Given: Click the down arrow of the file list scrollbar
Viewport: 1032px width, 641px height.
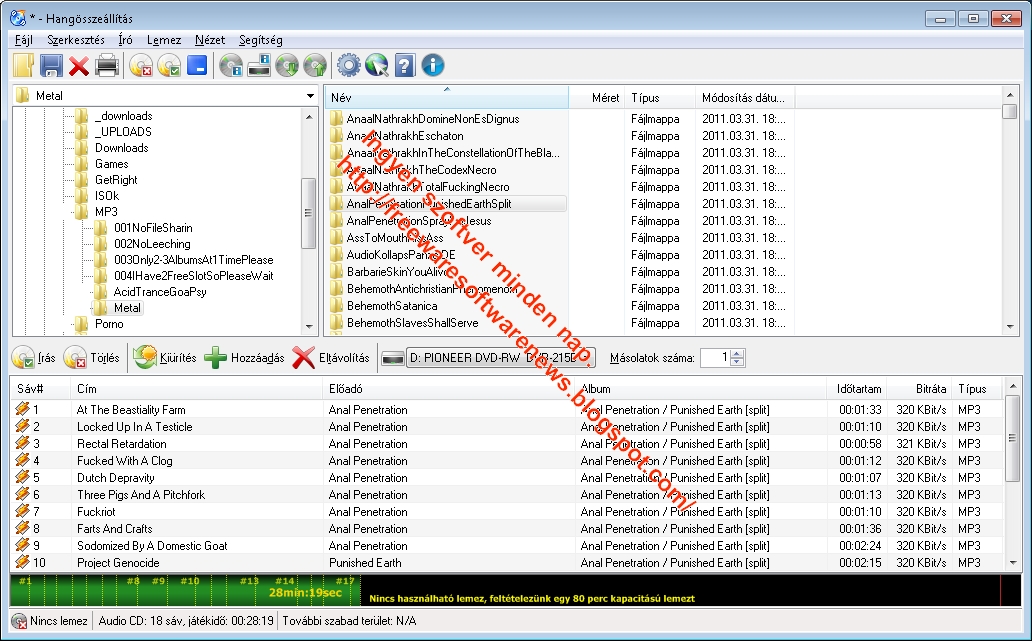Looking at the screenshot, I should (x=1010, y=326).
